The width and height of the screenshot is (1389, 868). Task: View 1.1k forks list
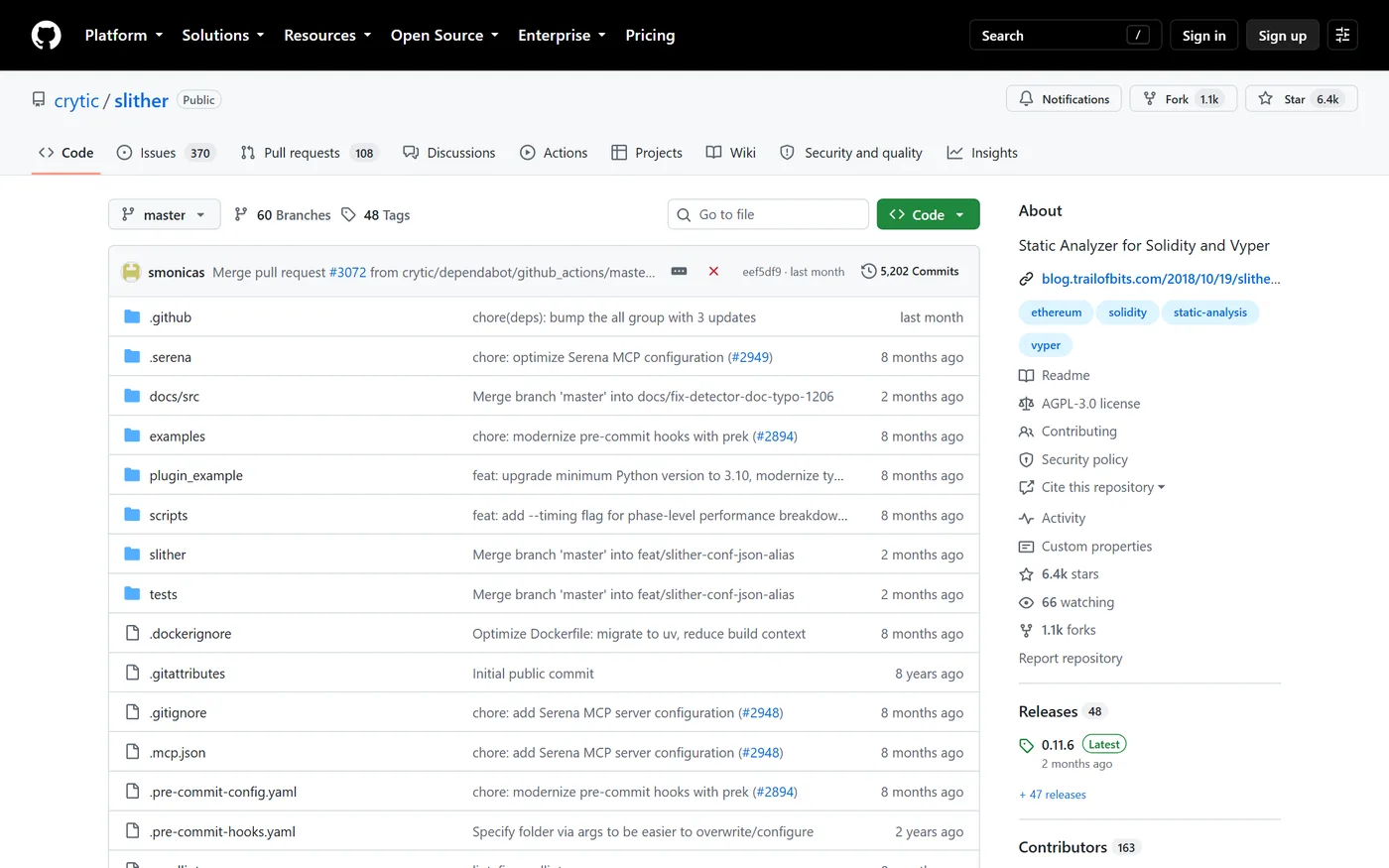(x=1058, y=630)
